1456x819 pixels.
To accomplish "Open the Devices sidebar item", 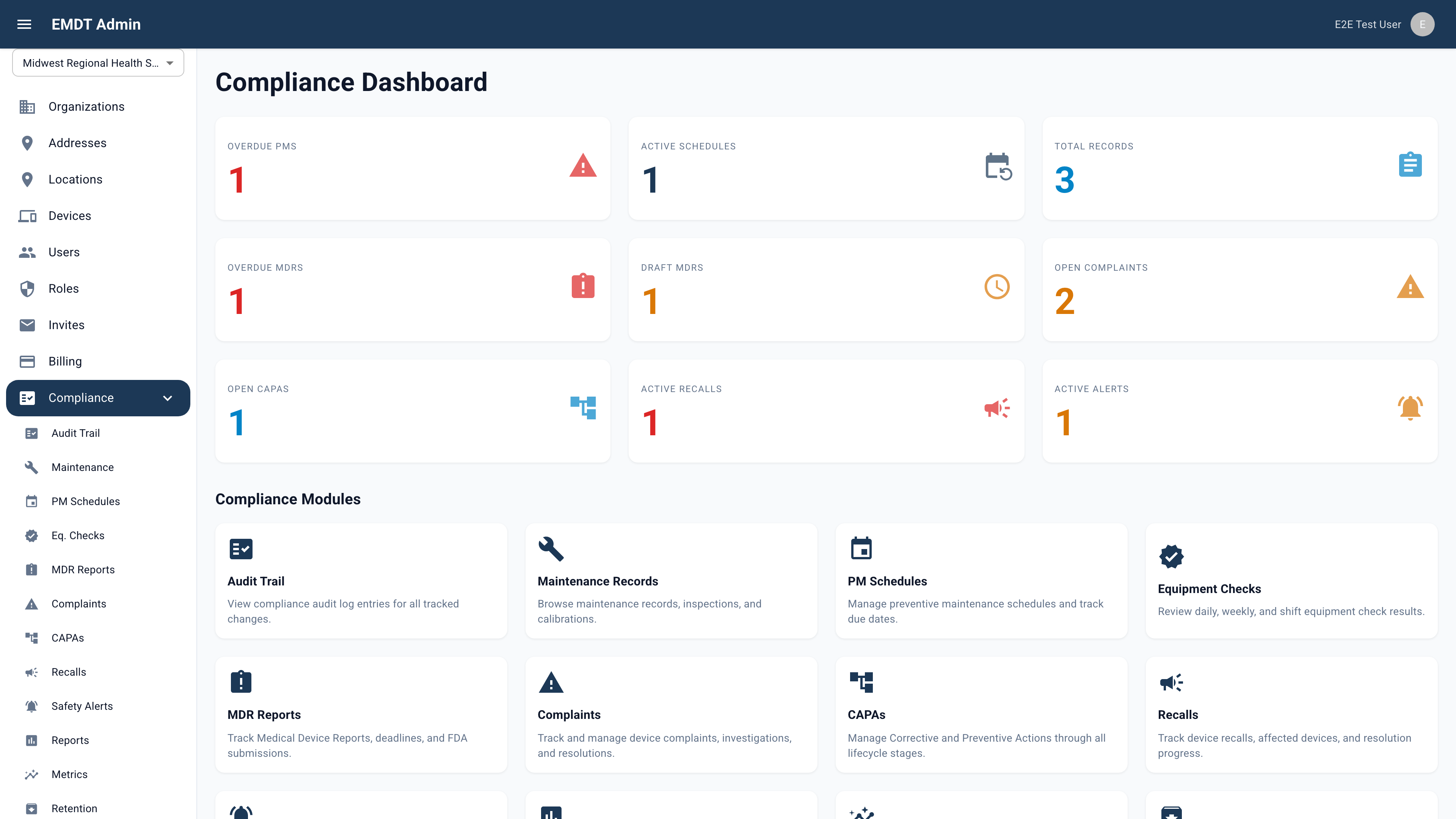I will click(x=98, y=216).
